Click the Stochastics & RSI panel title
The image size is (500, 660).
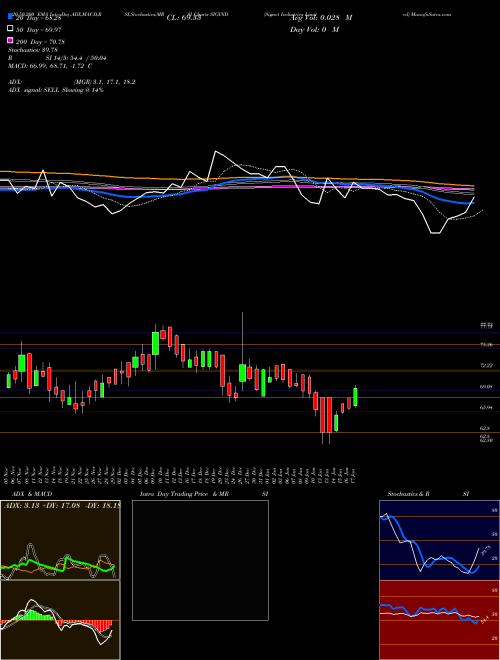[x=428, y=494]
